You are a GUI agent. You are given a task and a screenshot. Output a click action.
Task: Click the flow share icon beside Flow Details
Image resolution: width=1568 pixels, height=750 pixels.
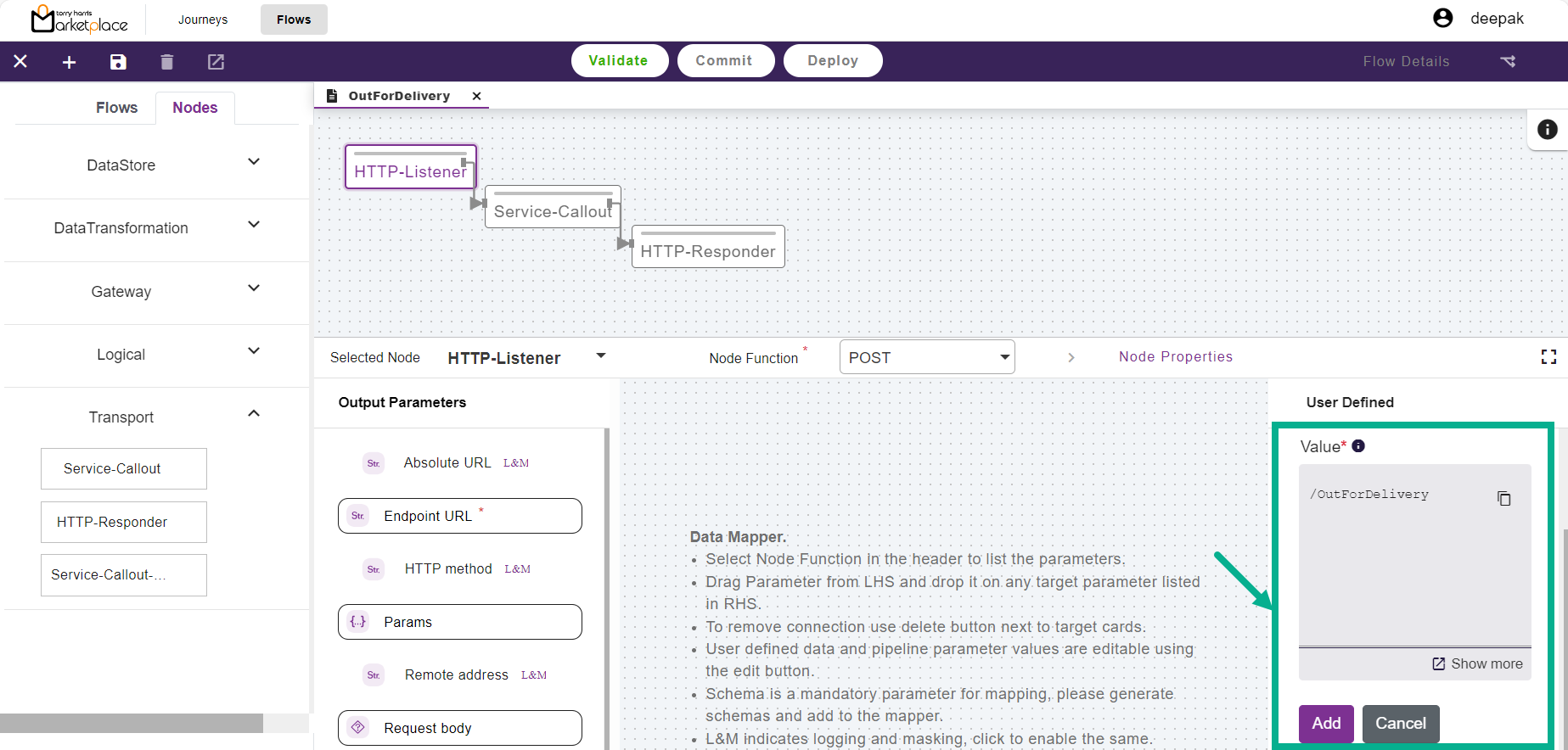pyautogui.click(x=1508, y=61)
